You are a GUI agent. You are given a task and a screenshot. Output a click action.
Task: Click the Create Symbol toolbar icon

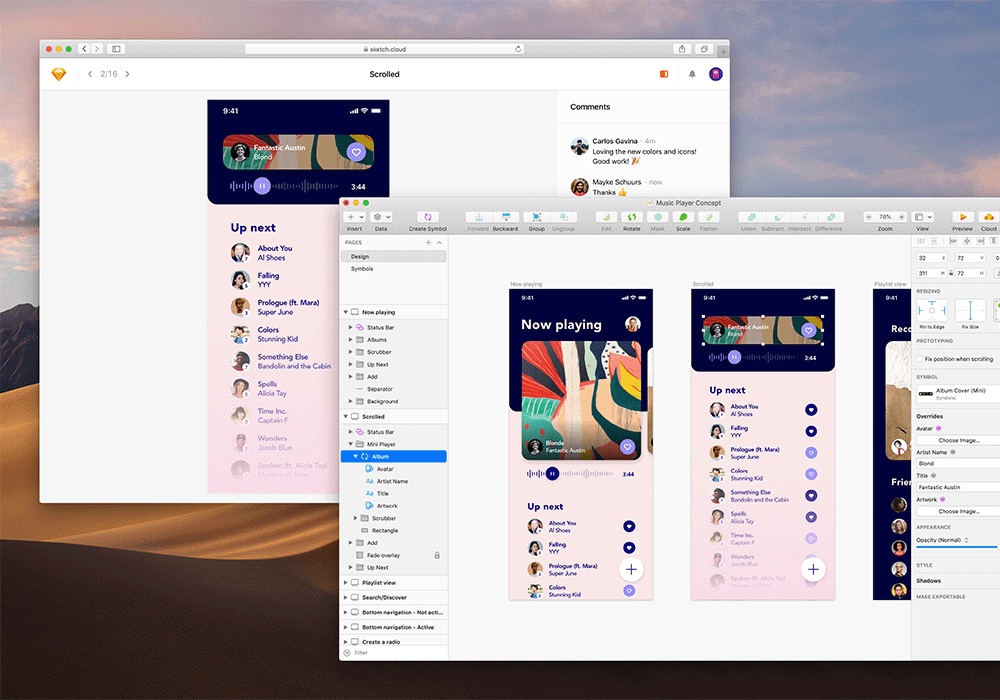428,217
